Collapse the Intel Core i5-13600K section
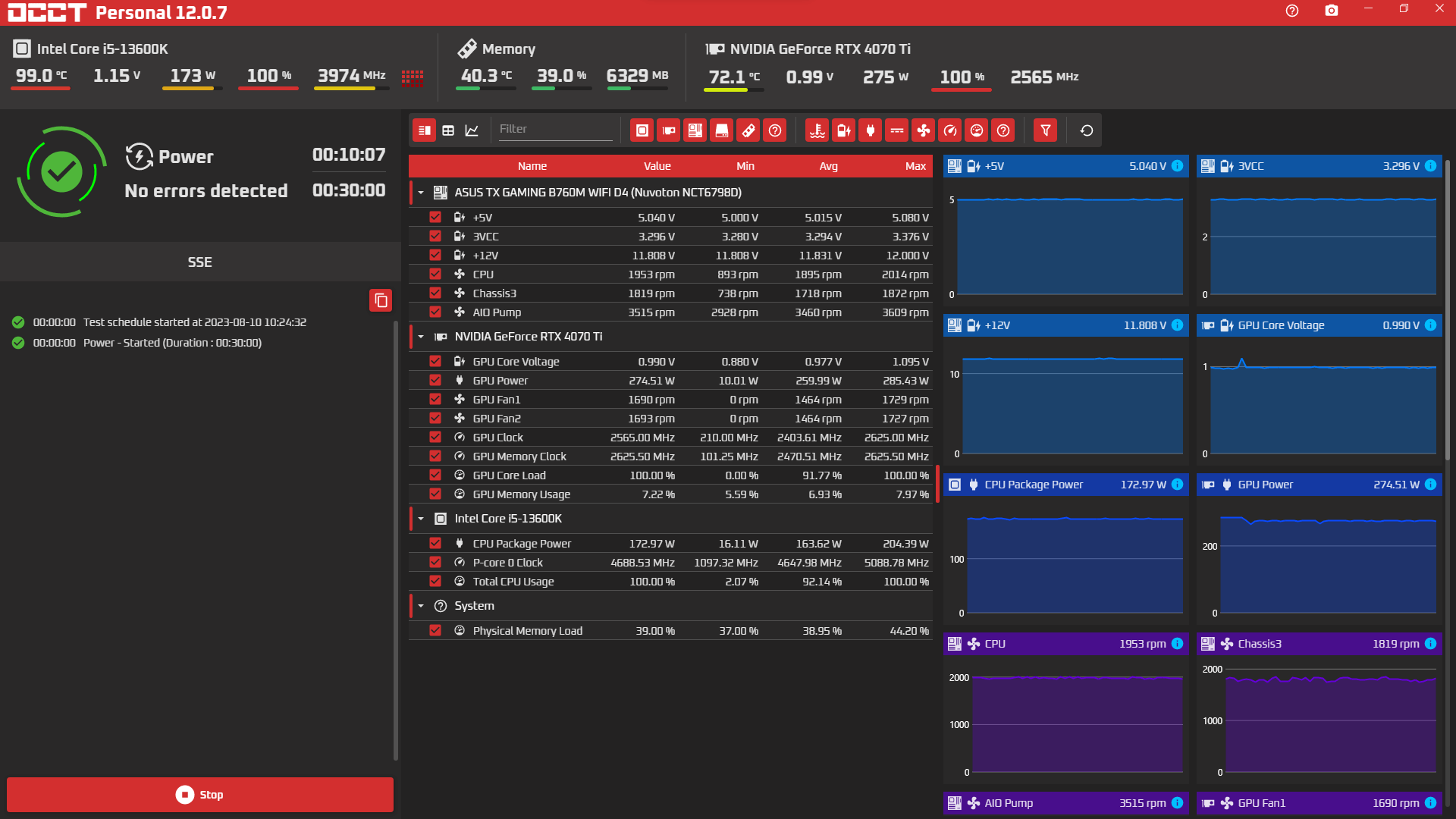The width and height of the screenshot is (1456, 819). pos(420,518)
